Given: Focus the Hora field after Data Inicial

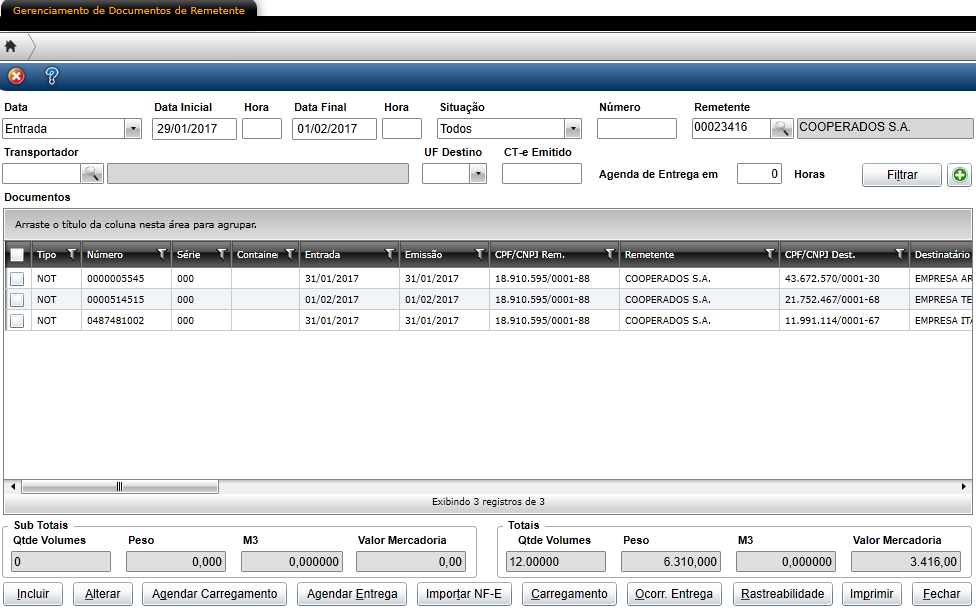Looking at the screenshot, I should pyautogui.click(x=262, y=129).
